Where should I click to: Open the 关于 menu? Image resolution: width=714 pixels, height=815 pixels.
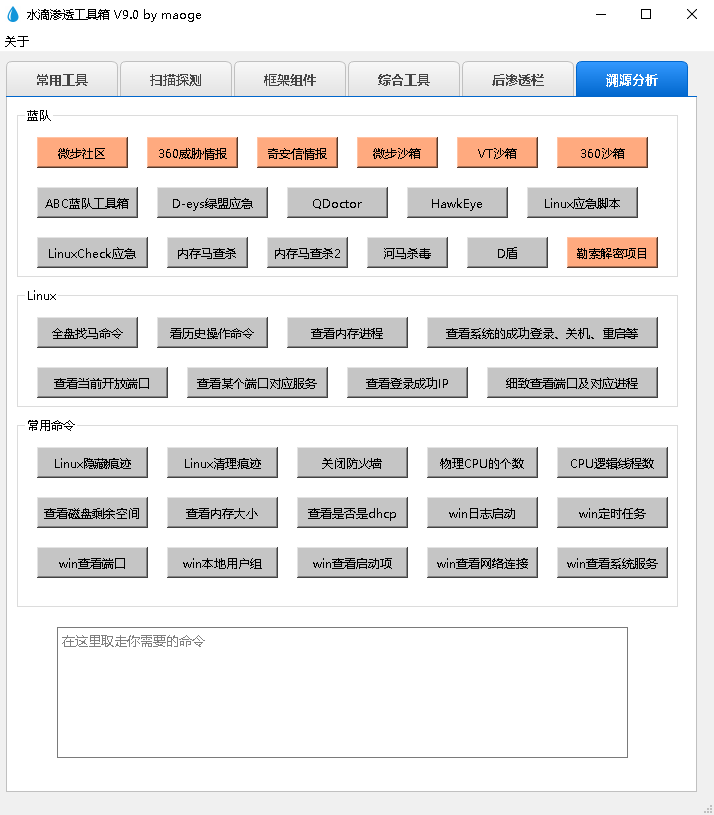pos(17,41)
